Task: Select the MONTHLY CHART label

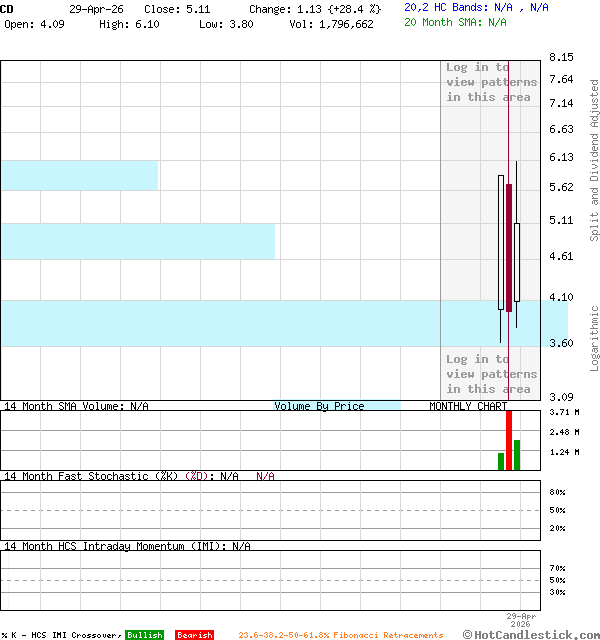Action: (468, 406)
